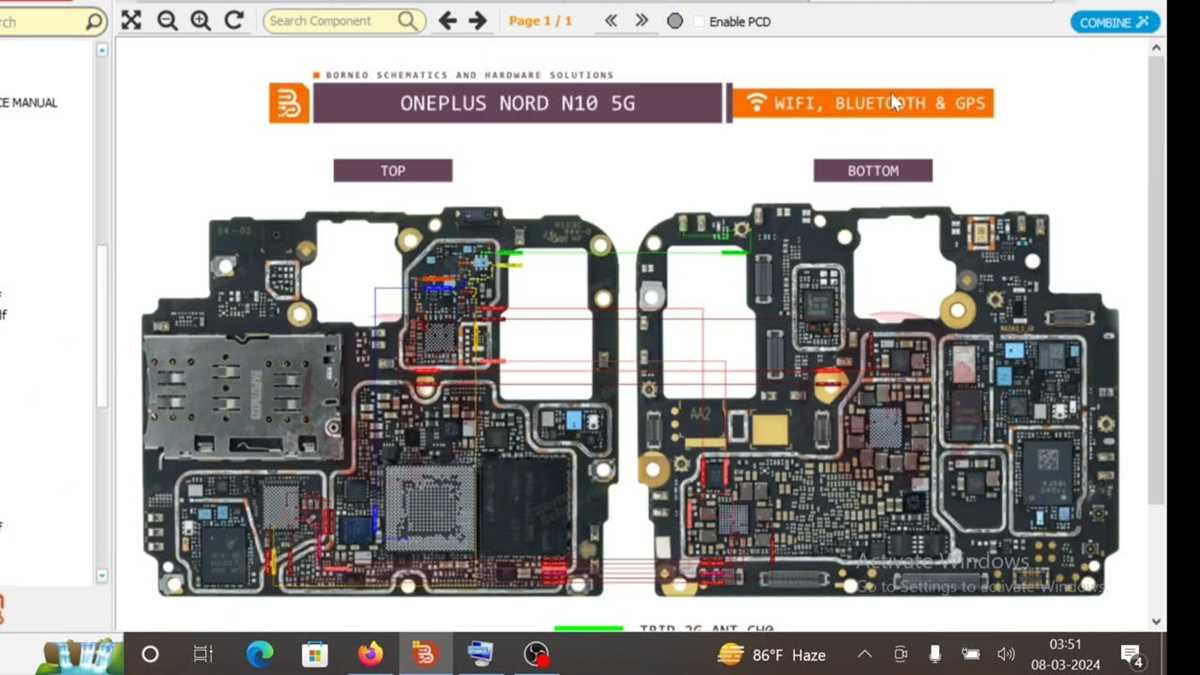Viewport: 1200px width, 675px height.
Task: Click the left panel's scroll-down arrow
Action: pos(102,576)
